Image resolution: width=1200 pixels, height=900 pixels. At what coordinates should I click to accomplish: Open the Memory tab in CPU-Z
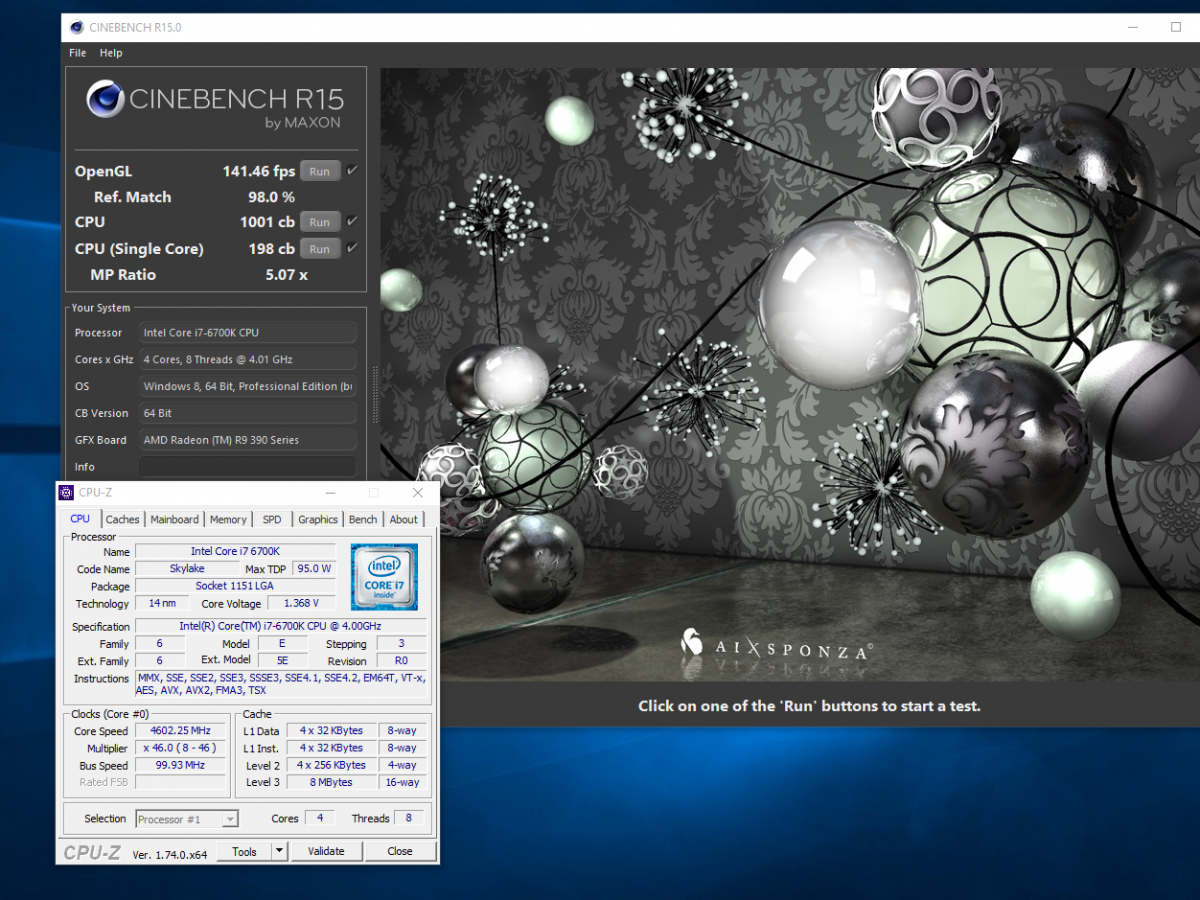point(228,519)
